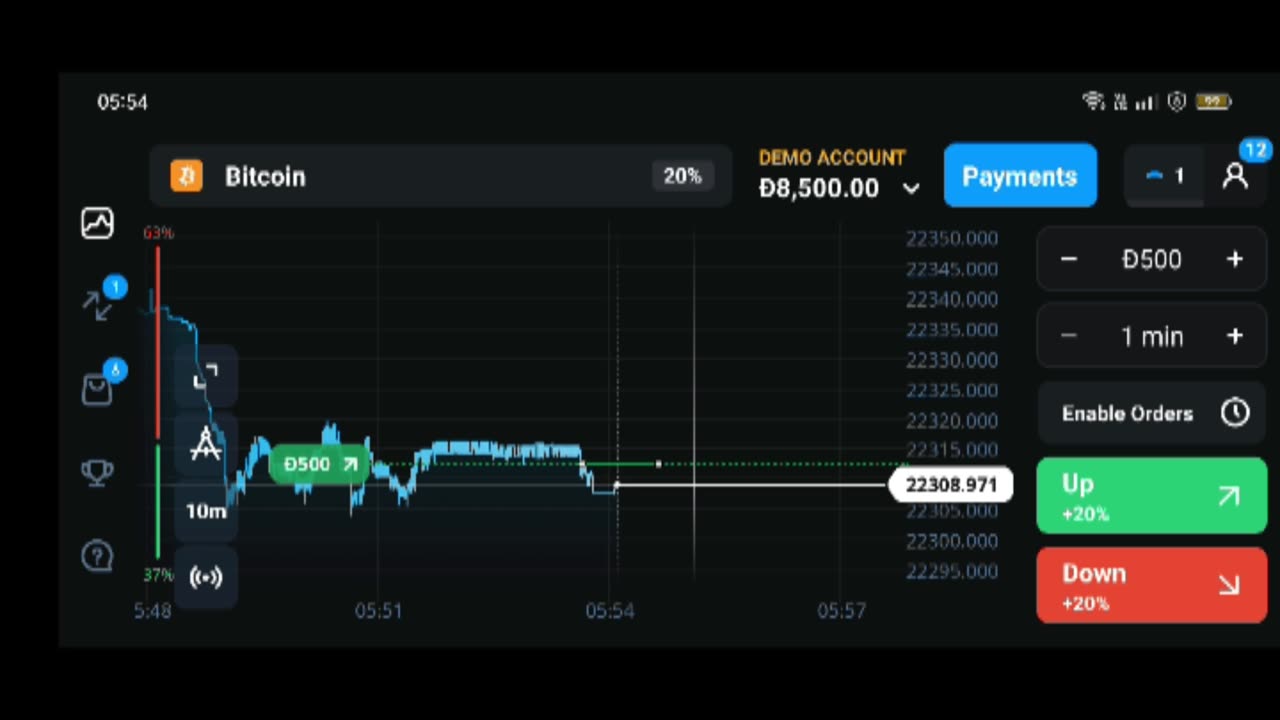
Task: Tap the battery status icon
Action: (x=1214, y=101)
